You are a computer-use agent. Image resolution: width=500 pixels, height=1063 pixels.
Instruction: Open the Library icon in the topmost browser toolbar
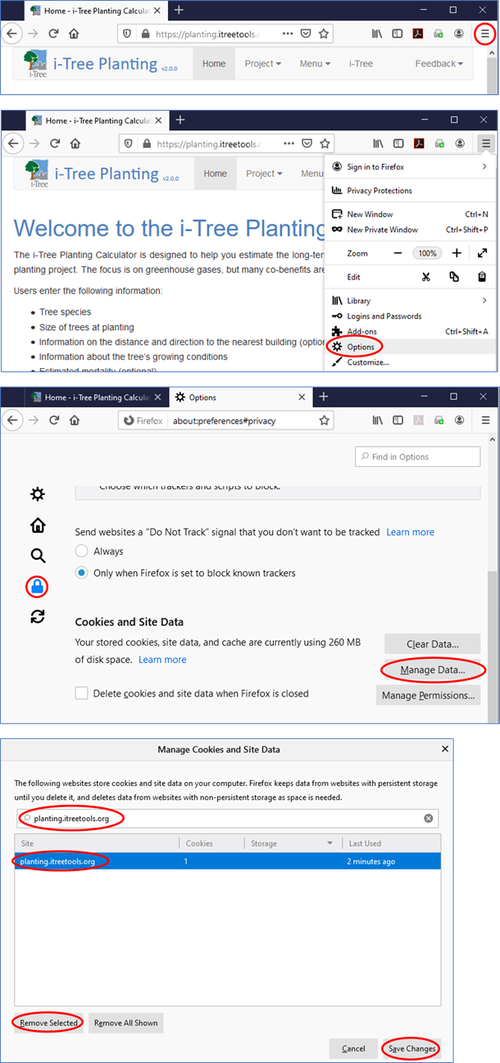[x=377, y=33]
